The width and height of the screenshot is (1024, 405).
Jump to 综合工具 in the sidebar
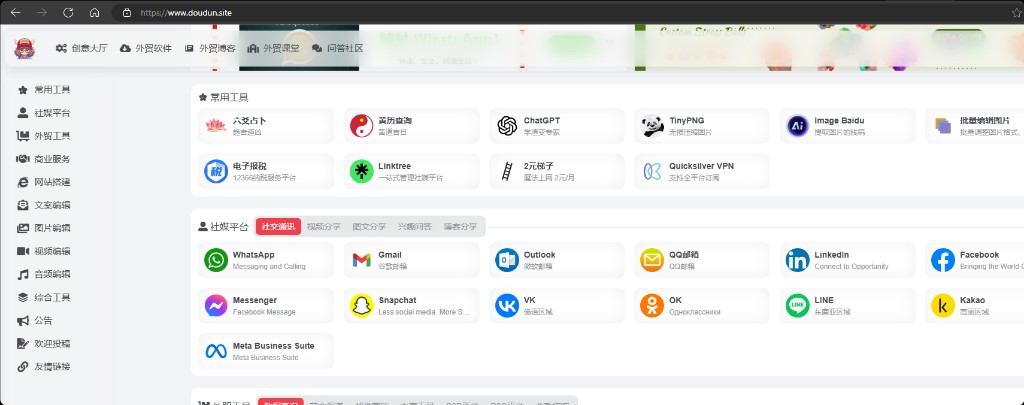click(44, 297)
